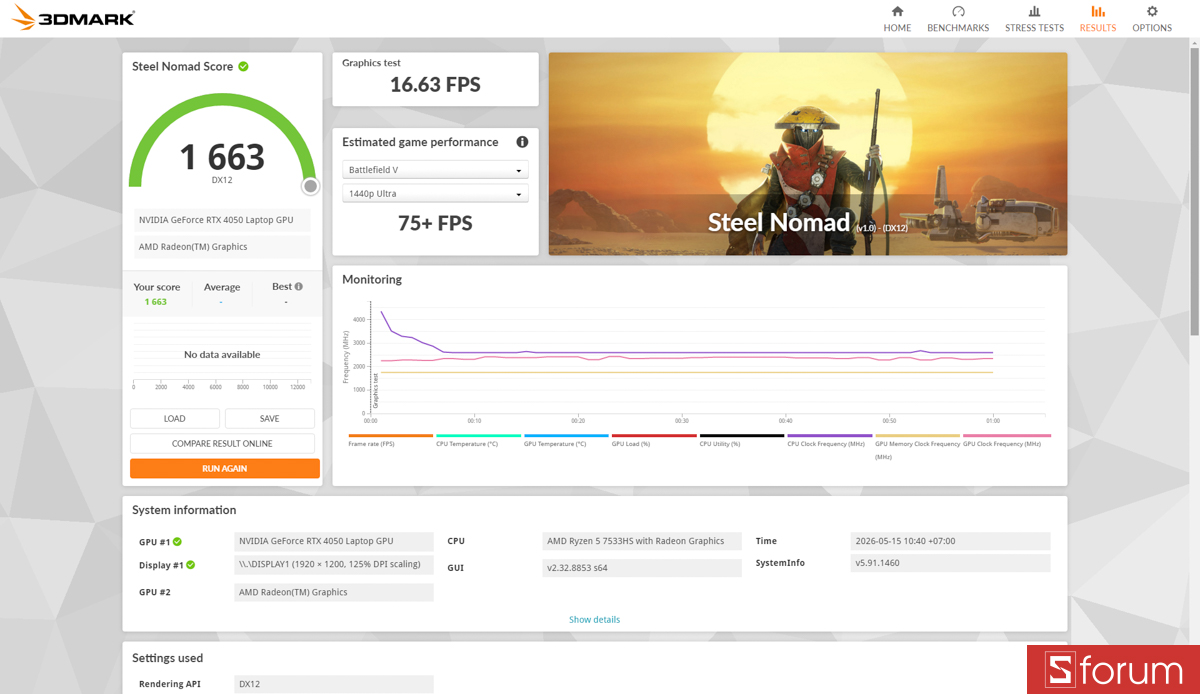The height and width of the screenshot is (694, 1200).
Task: Click the SystemInfo version v5.91.1460
Action: point(950,563)
